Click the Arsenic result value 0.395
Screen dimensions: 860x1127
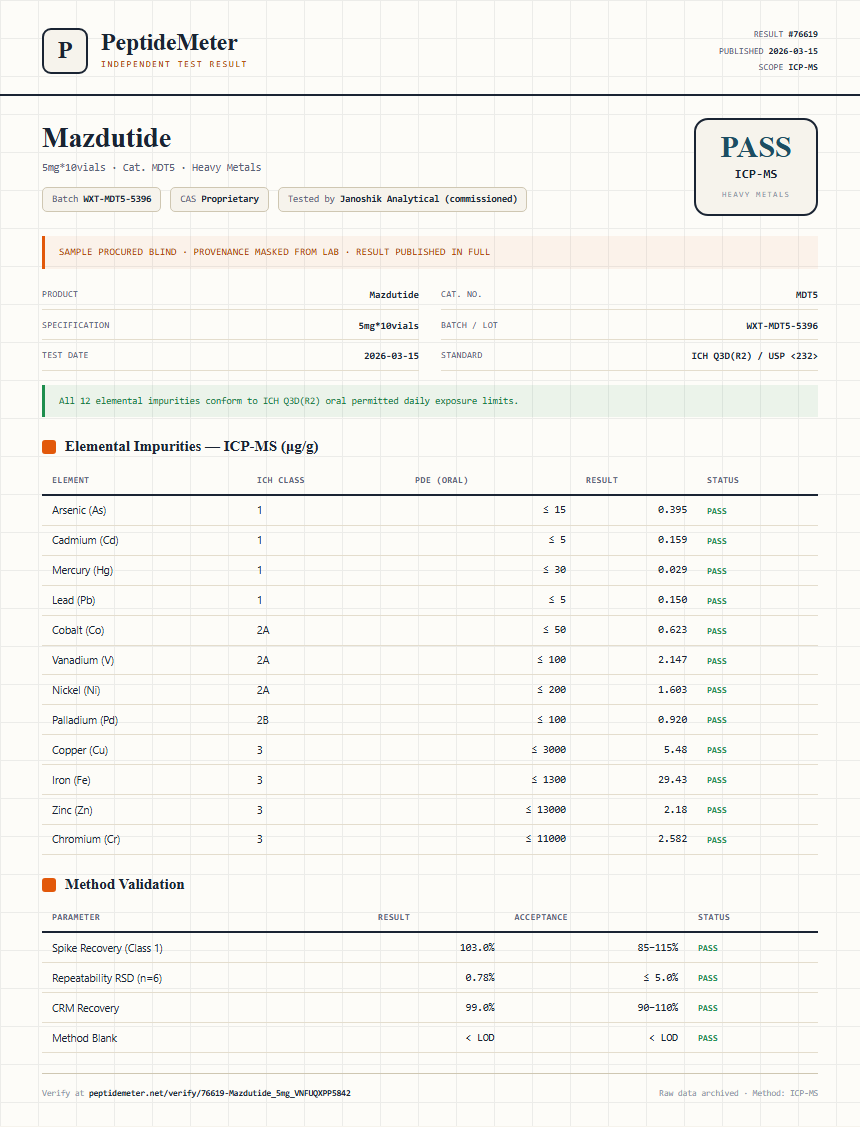pos(672,510)
